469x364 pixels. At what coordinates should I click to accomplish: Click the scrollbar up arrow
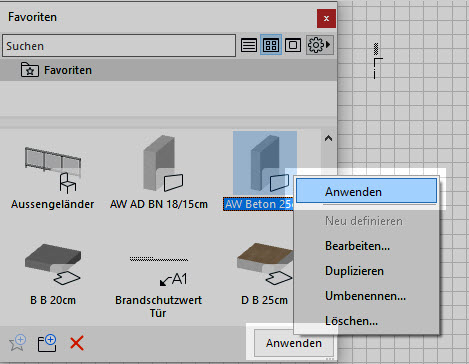point(328,138)
